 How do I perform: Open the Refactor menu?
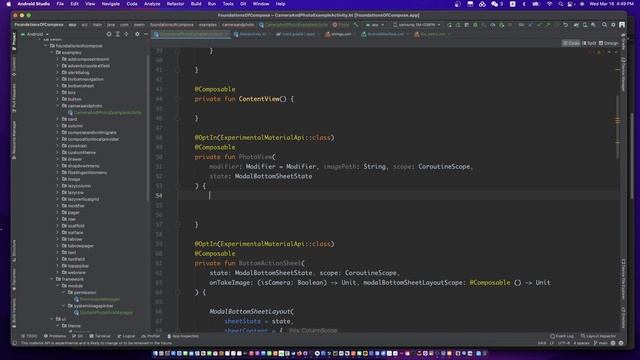coord(175,4)
